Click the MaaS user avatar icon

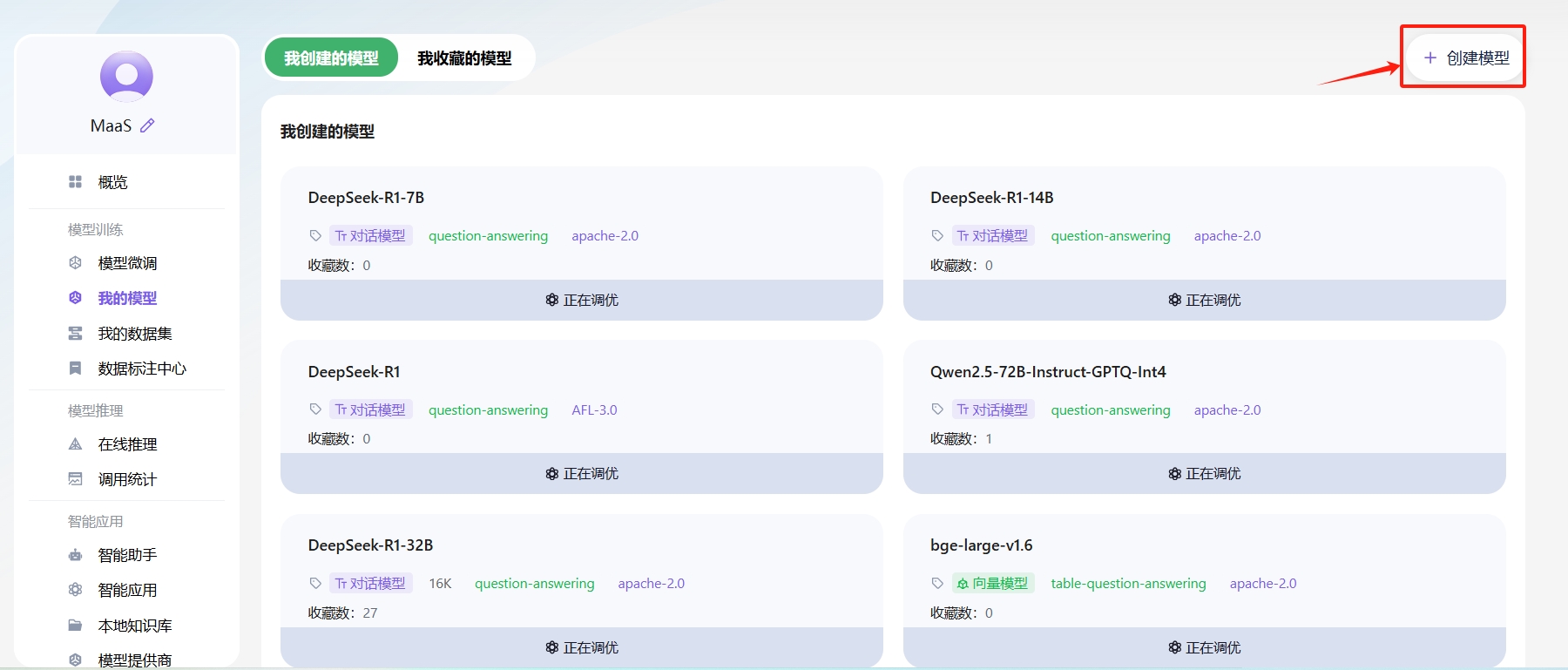click(126, 77)
